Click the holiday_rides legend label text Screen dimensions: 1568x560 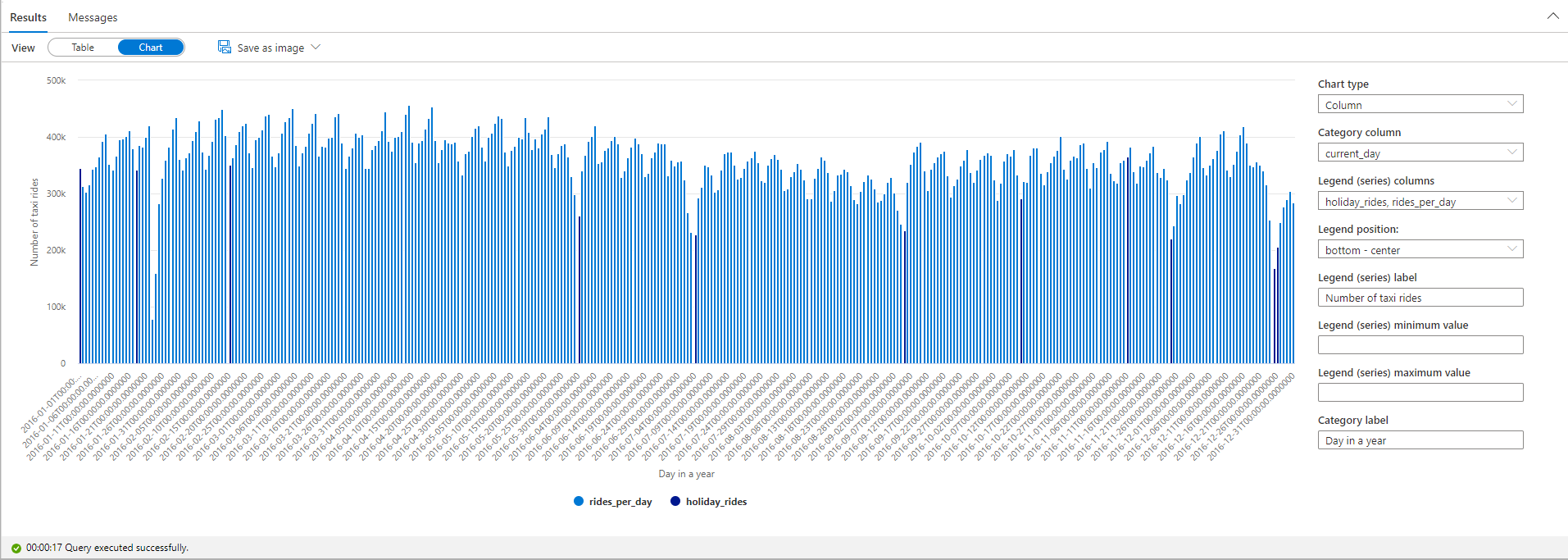(x=716, y=502)
